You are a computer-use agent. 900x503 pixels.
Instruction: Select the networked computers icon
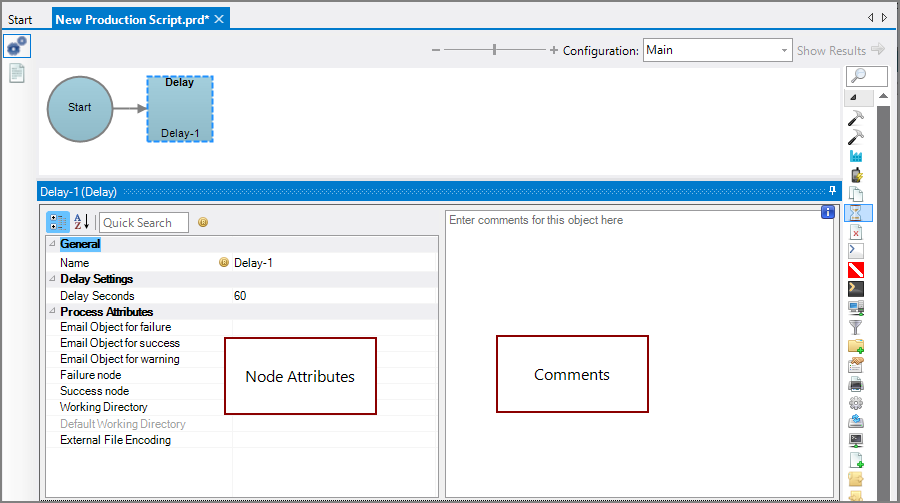pos(856,308)
